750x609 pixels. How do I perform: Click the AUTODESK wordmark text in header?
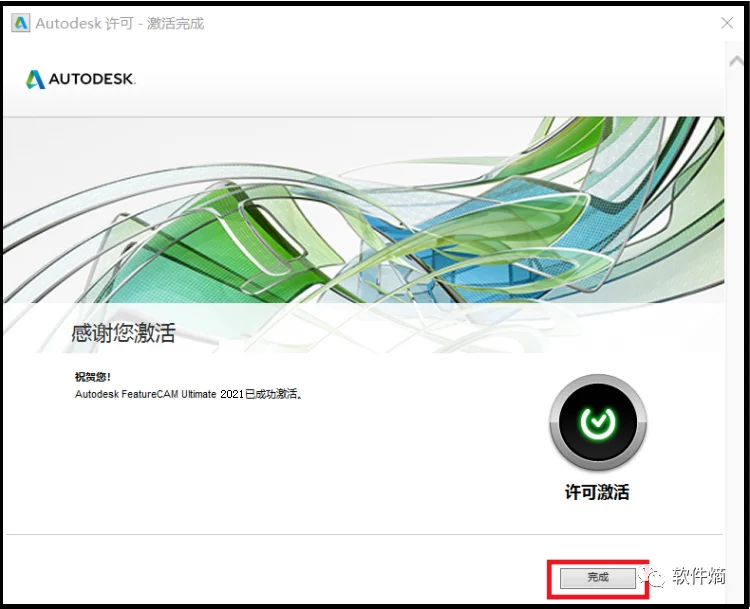point(92,80)
